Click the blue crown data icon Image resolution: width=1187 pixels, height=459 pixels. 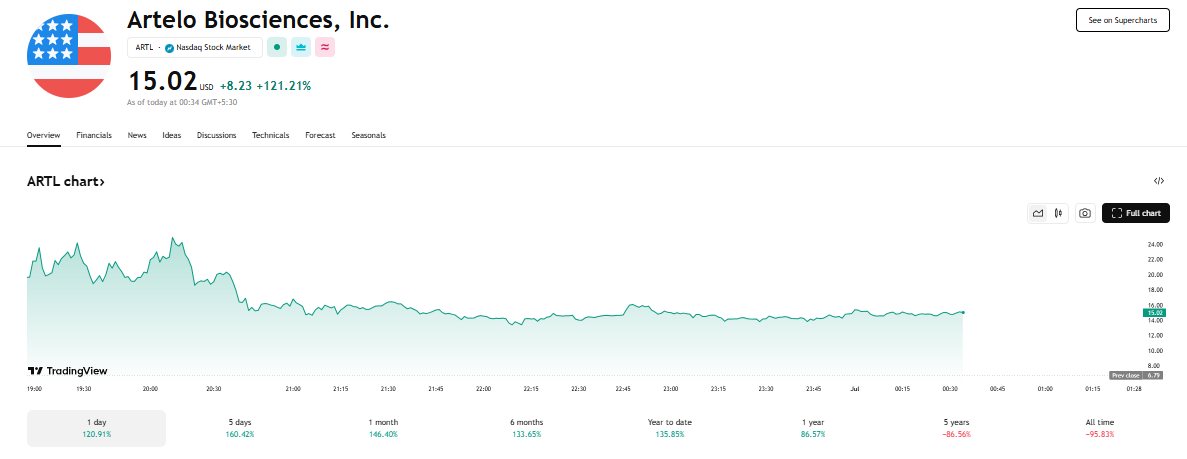tap(301, 47)
